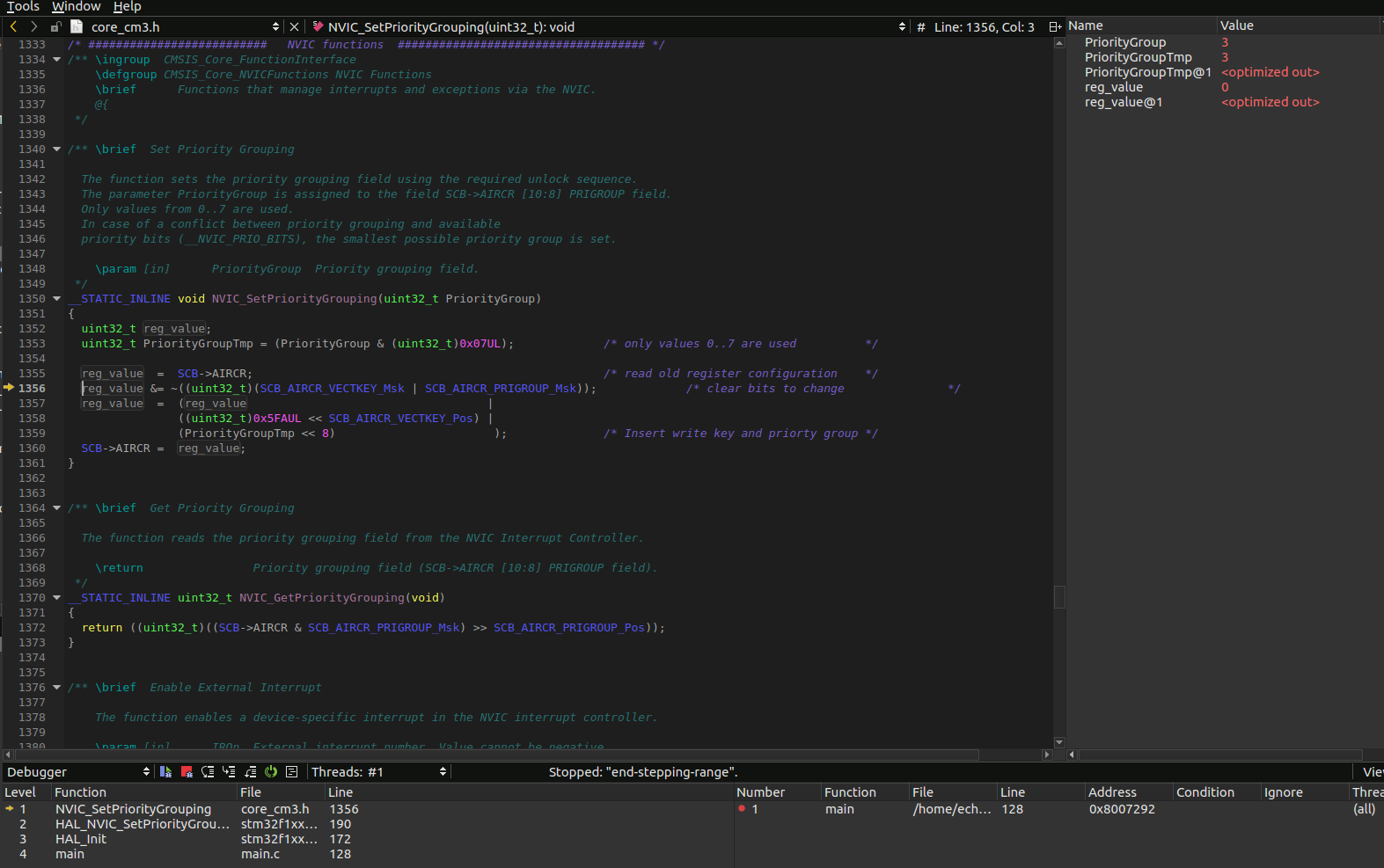Click the Continue debugging icon

coord(165,771)
